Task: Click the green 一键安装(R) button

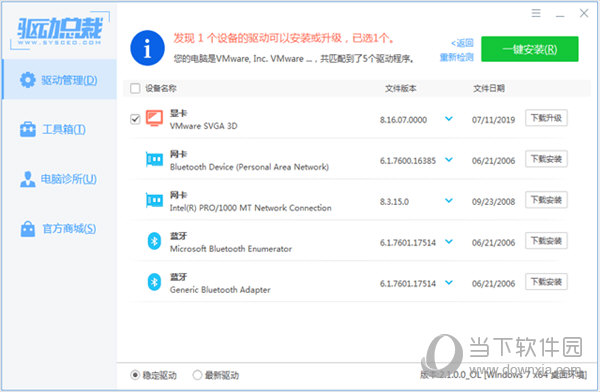Action: coord(530,49)
